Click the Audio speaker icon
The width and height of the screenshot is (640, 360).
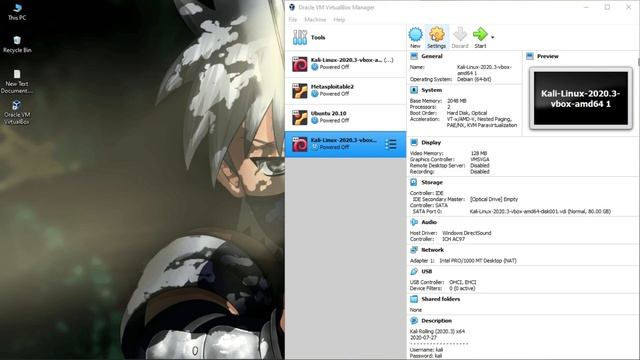pyautogui.click(x=414, y=222)
